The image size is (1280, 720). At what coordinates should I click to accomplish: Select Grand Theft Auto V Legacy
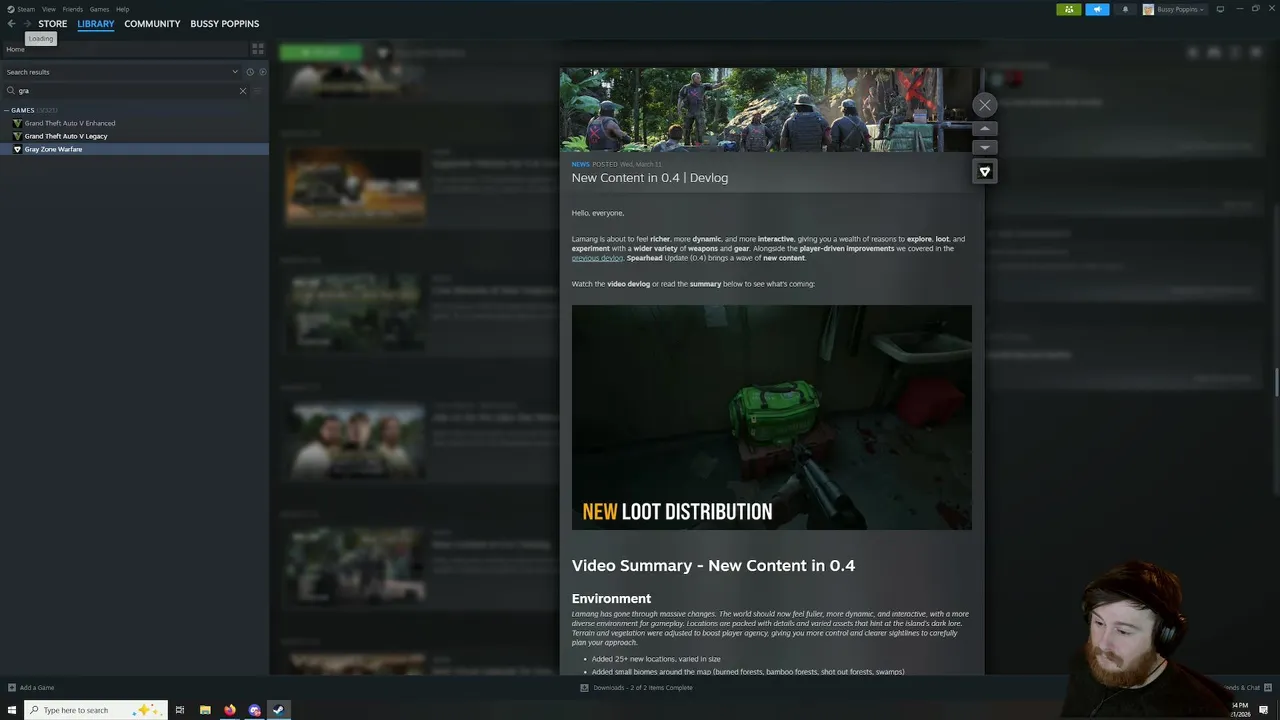pyautogui.click(x=66, y=136)
